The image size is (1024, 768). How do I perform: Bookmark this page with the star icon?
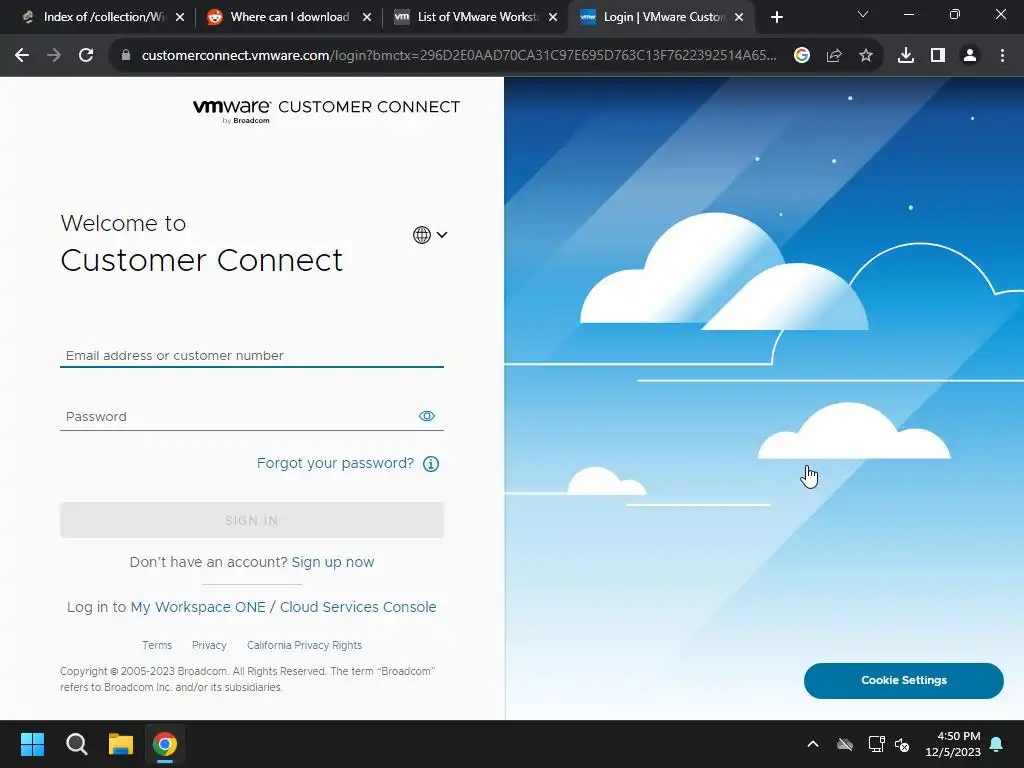pos(866,56)
